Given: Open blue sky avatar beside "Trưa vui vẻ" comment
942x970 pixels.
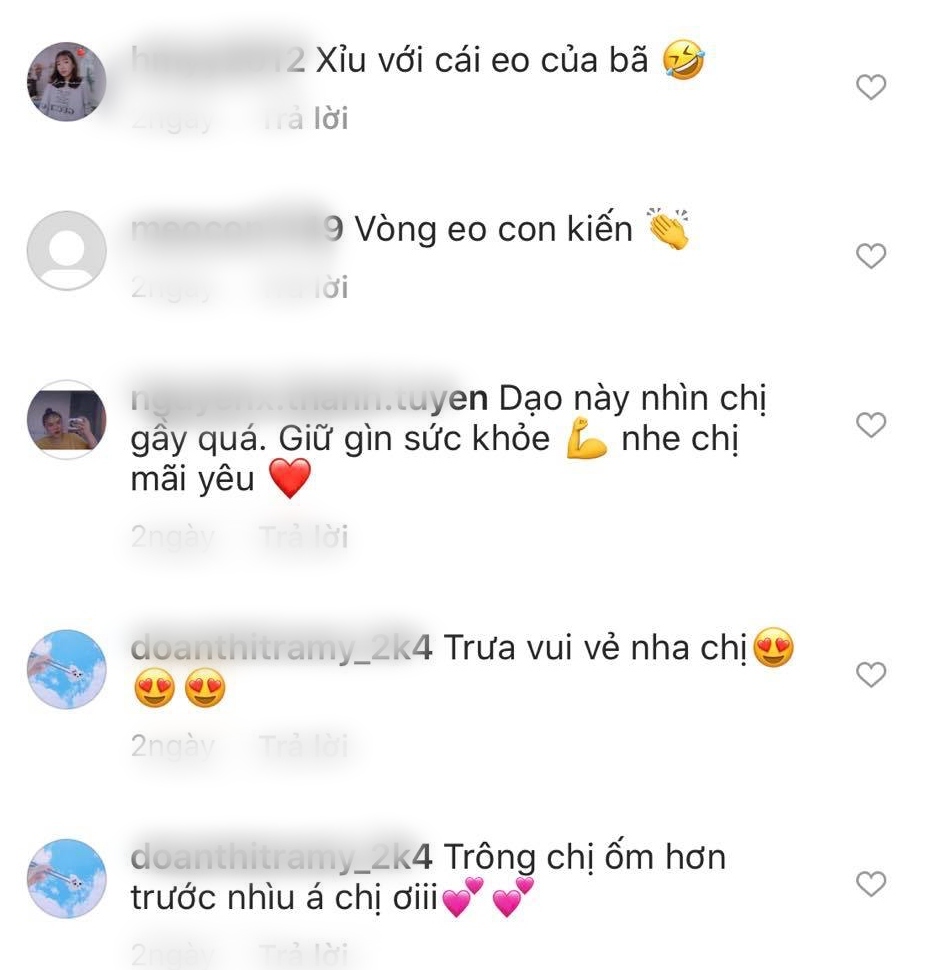Looking at the screenshot, I should tap(67, 669).
